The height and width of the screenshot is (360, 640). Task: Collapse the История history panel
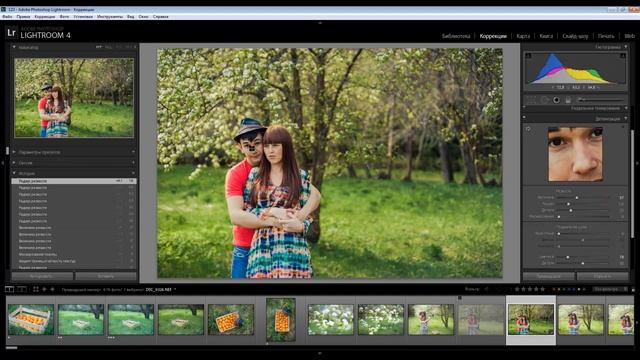coord(14,173)
